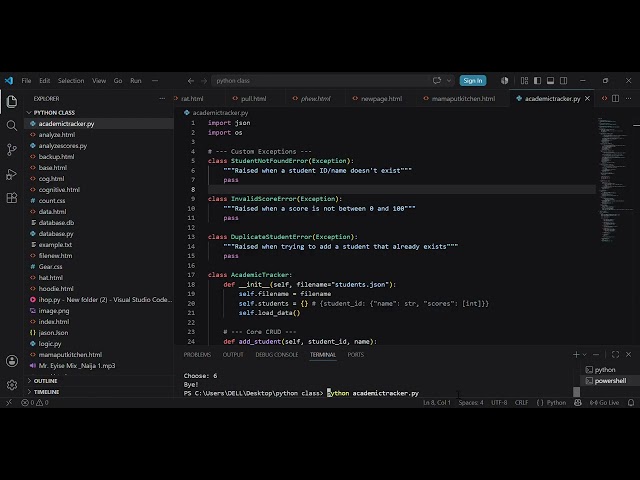
Task: Select the powershell terminal instance
Action: coord(610,381)
